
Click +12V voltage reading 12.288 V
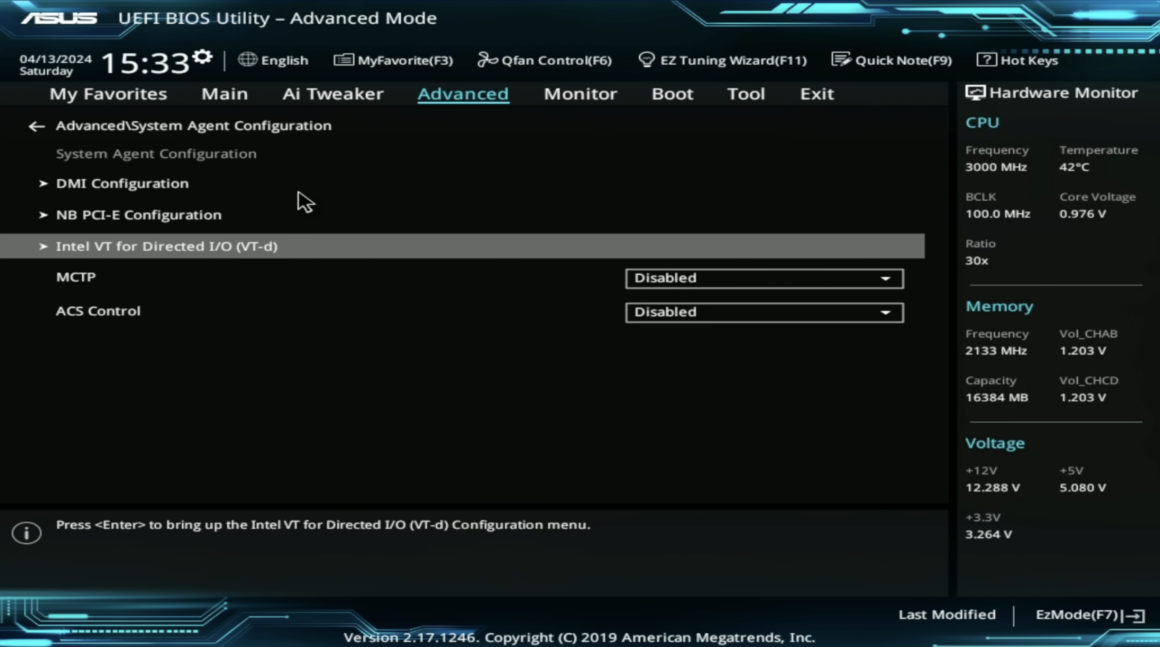(992, 488)
